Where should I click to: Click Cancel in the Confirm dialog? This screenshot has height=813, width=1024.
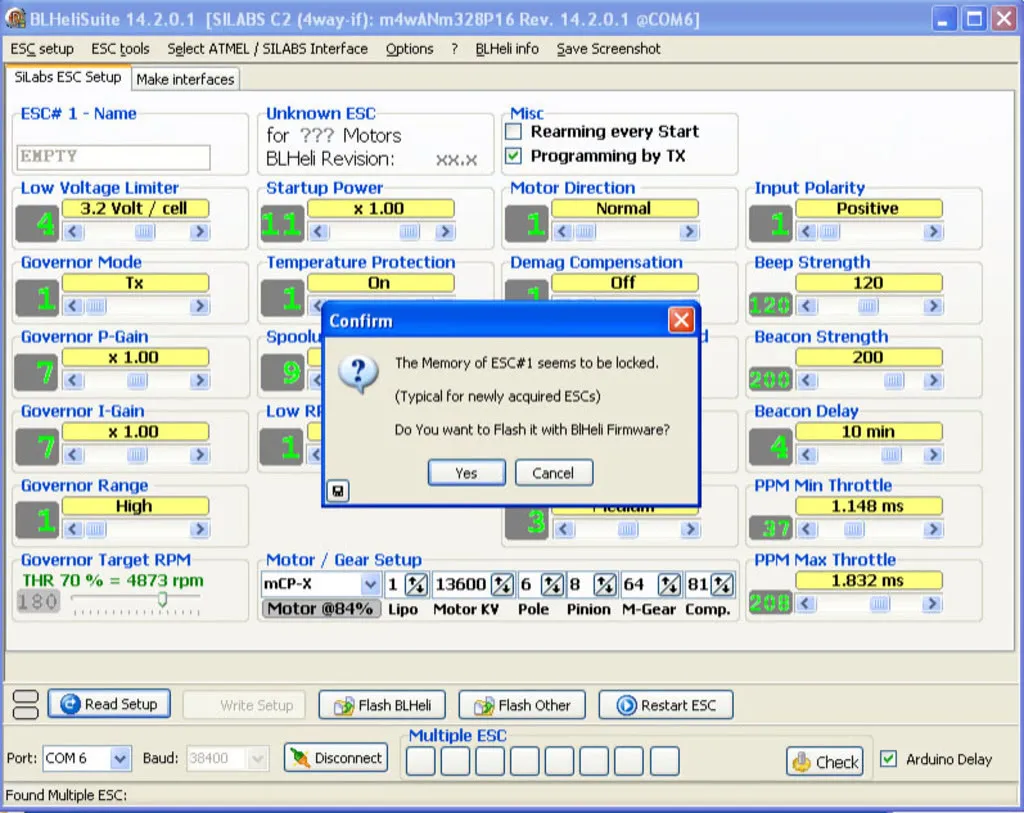553,473
